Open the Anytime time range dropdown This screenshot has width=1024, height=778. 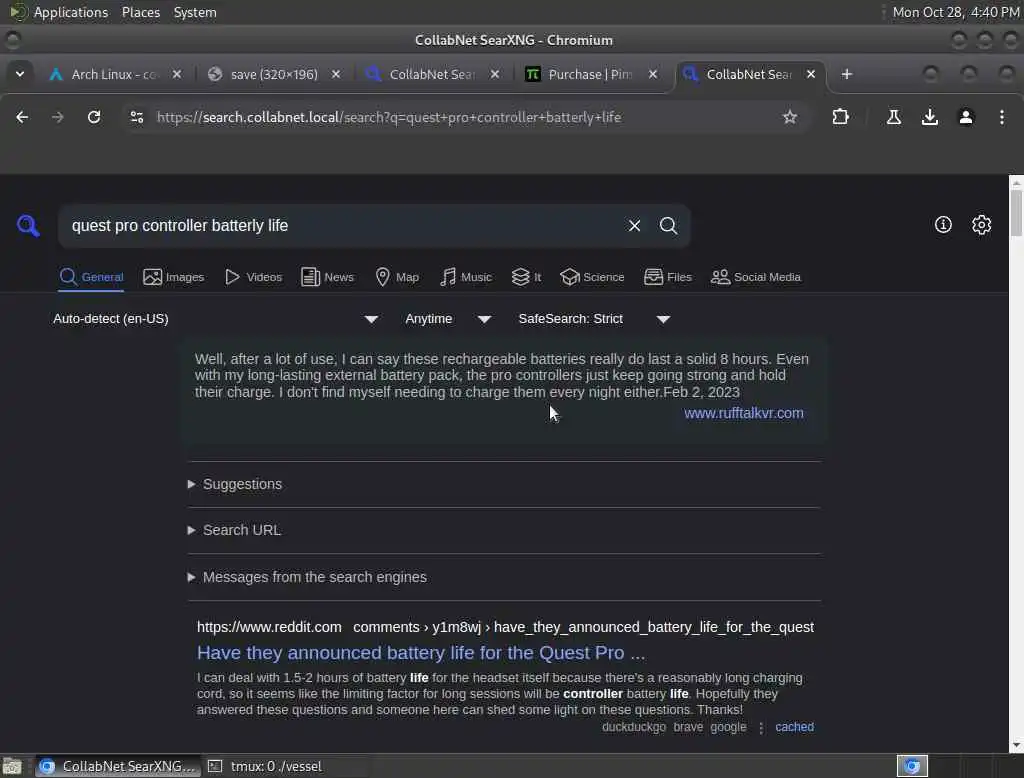(448, 319)
